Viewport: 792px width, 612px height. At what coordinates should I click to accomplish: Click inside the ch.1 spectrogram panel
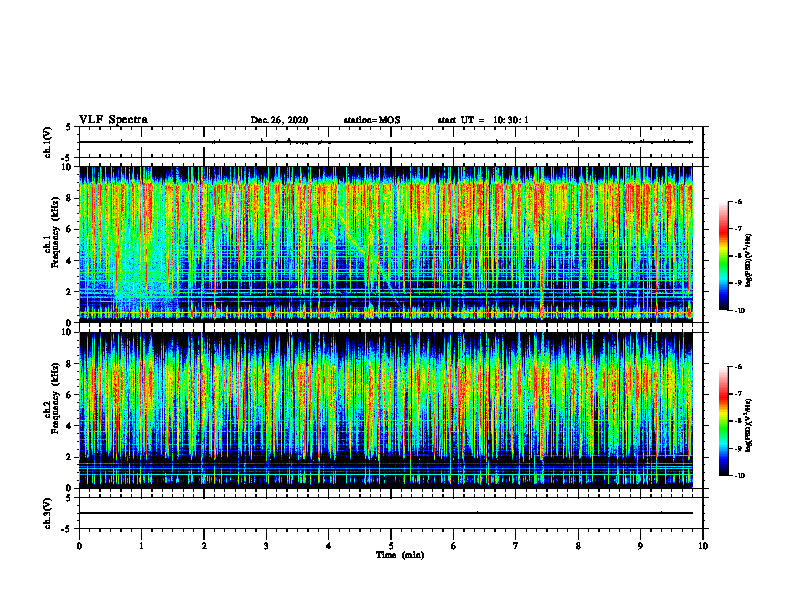tap(386, 244)
